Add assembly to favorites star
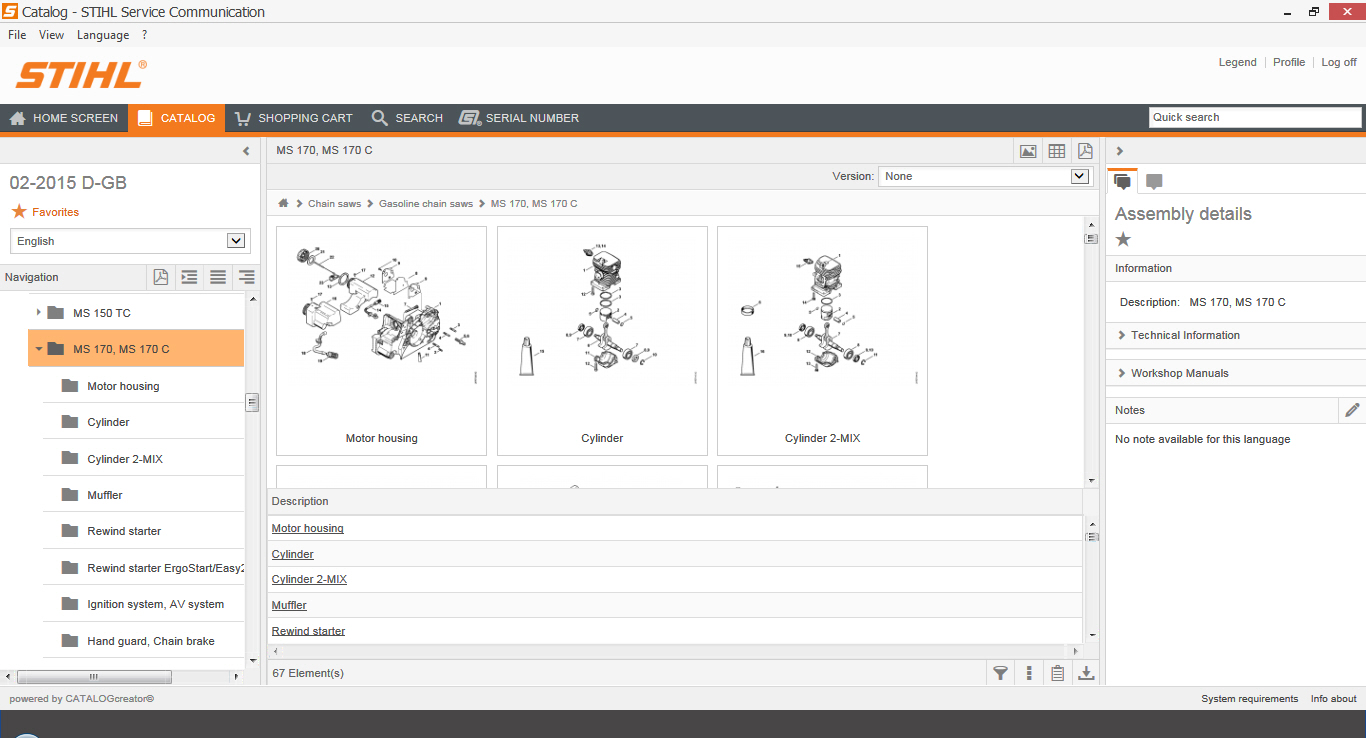The width and height of the screenshot is (1366, 738). (x=1123, y=239)
